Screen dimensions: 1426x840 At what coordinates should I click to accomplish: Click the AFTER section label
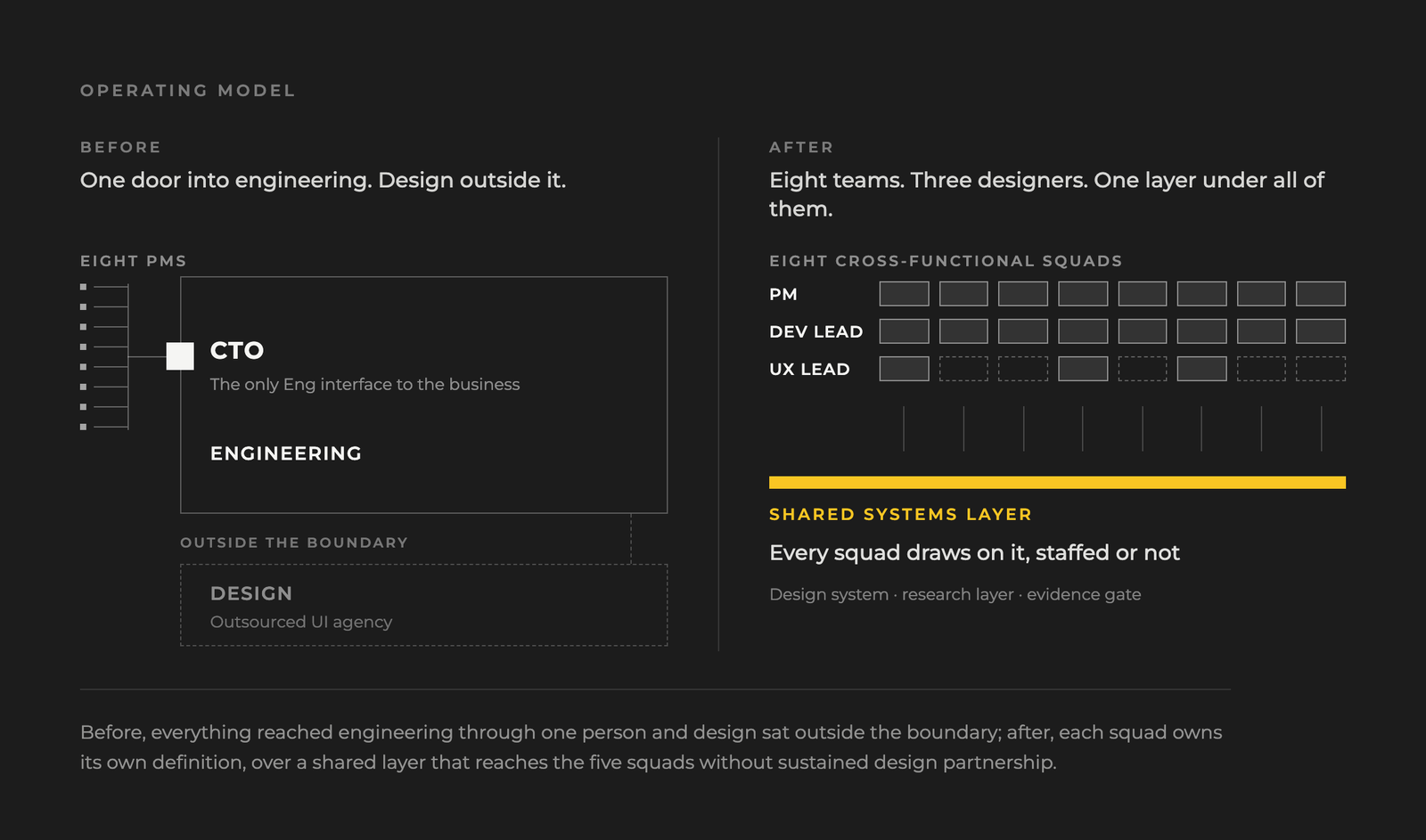[x=801, y=147]
